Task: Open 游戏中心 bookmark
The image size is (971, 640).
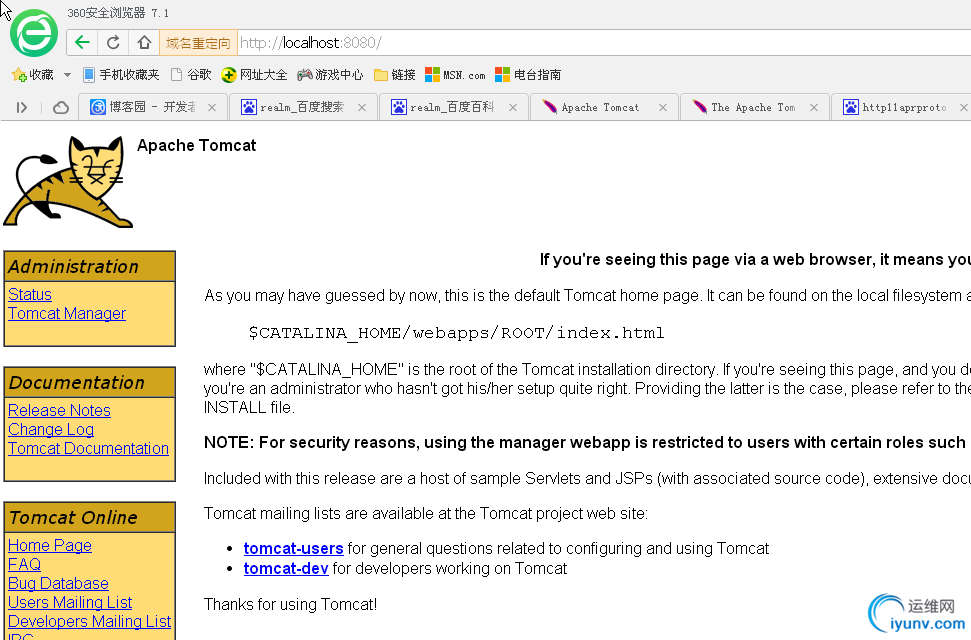Action: coord(330,75)
